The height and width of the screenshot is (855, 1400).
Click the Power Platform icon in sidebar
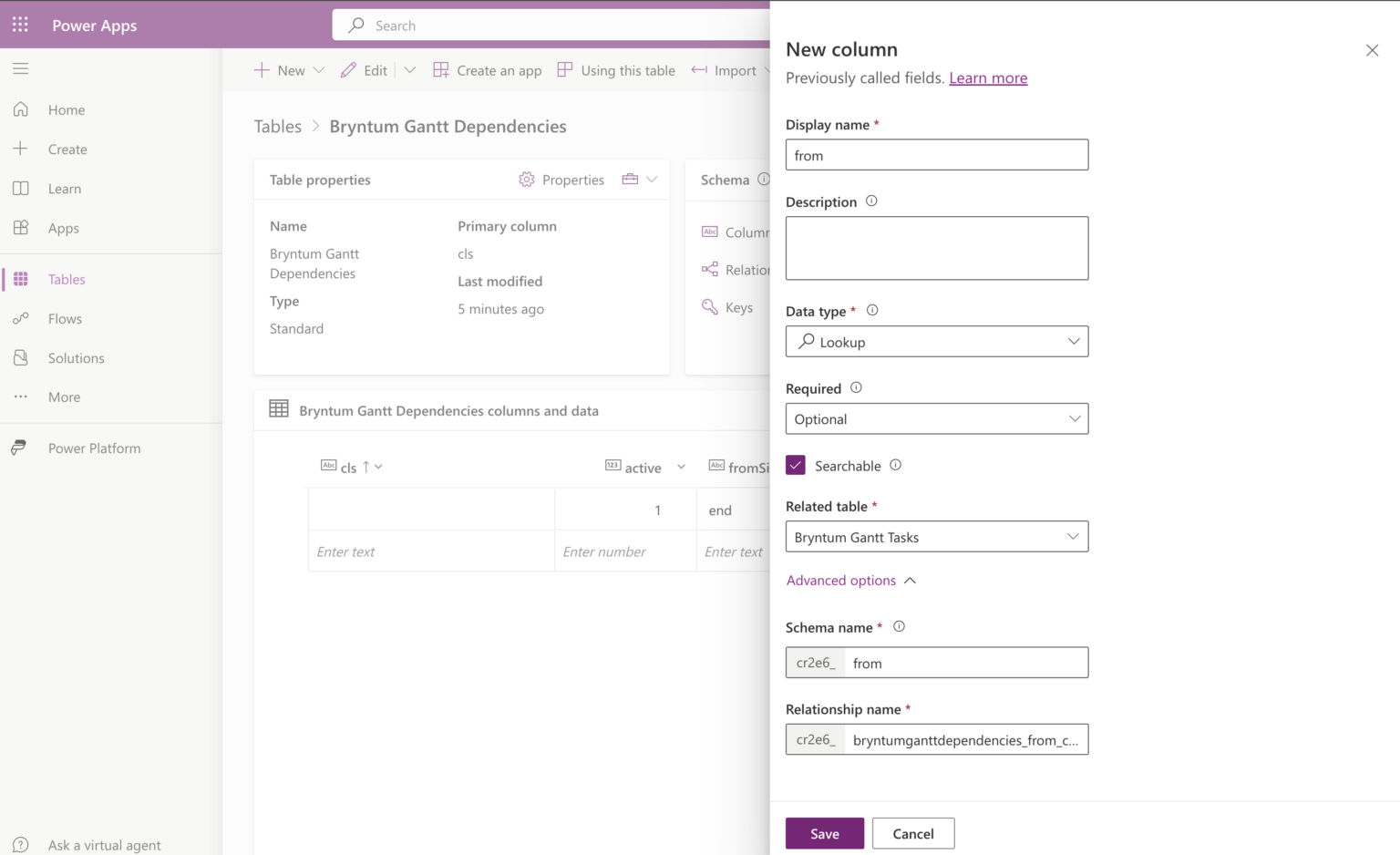point(19,448)
